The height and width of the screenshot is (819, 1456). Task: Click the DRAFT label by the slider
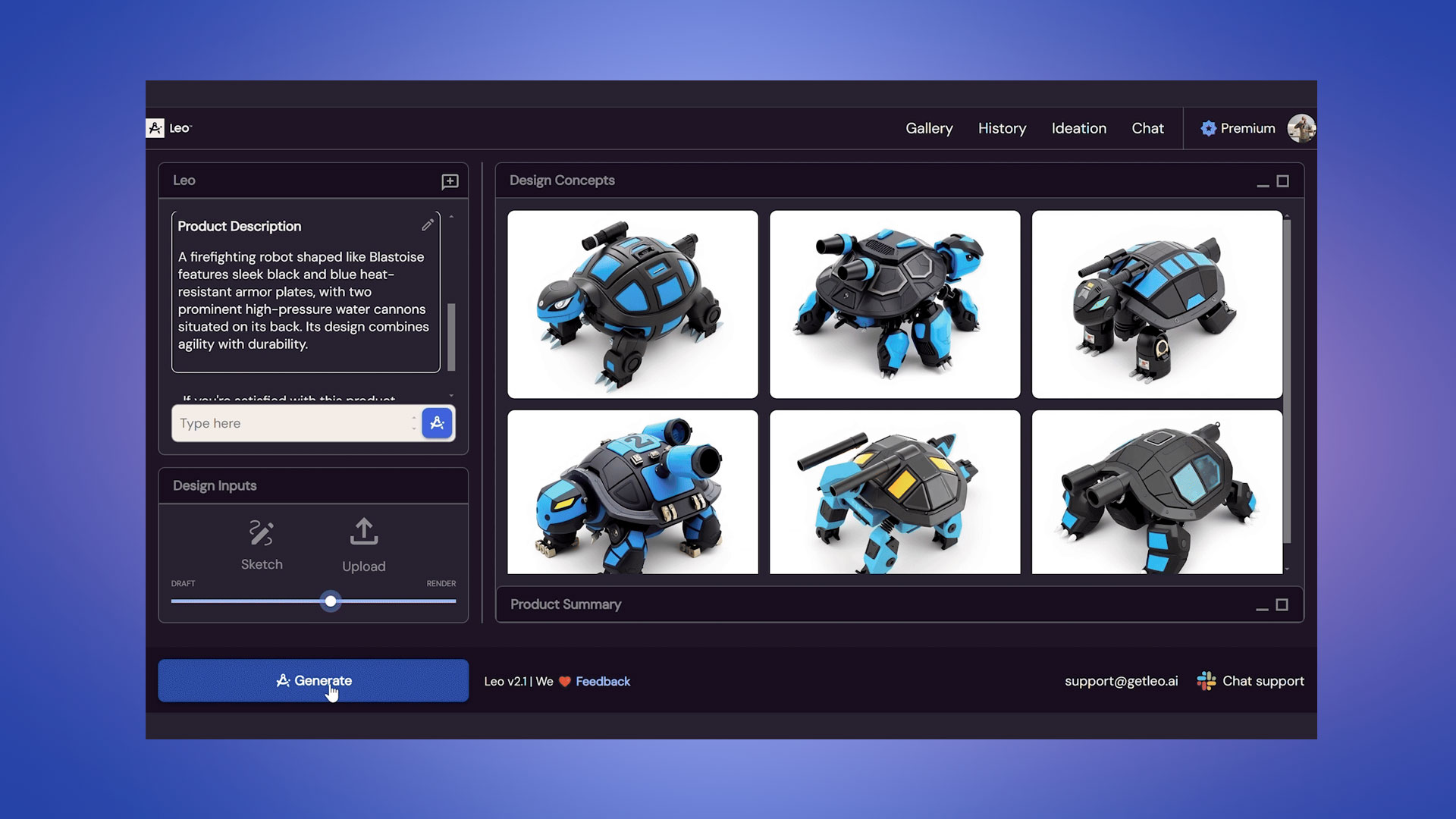(x=183, y=583)
